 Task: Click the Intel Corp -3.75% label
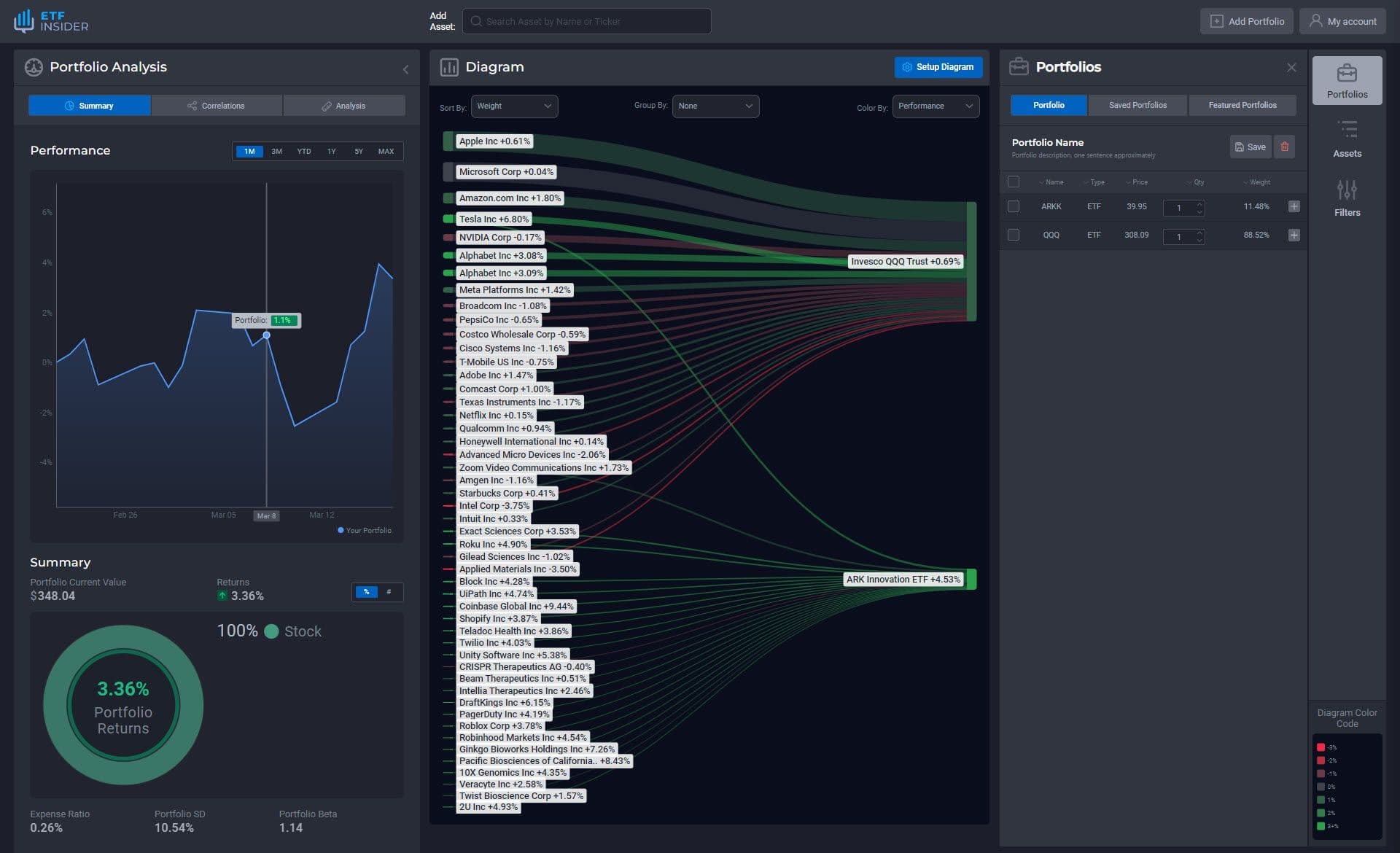tap(494, 506)
